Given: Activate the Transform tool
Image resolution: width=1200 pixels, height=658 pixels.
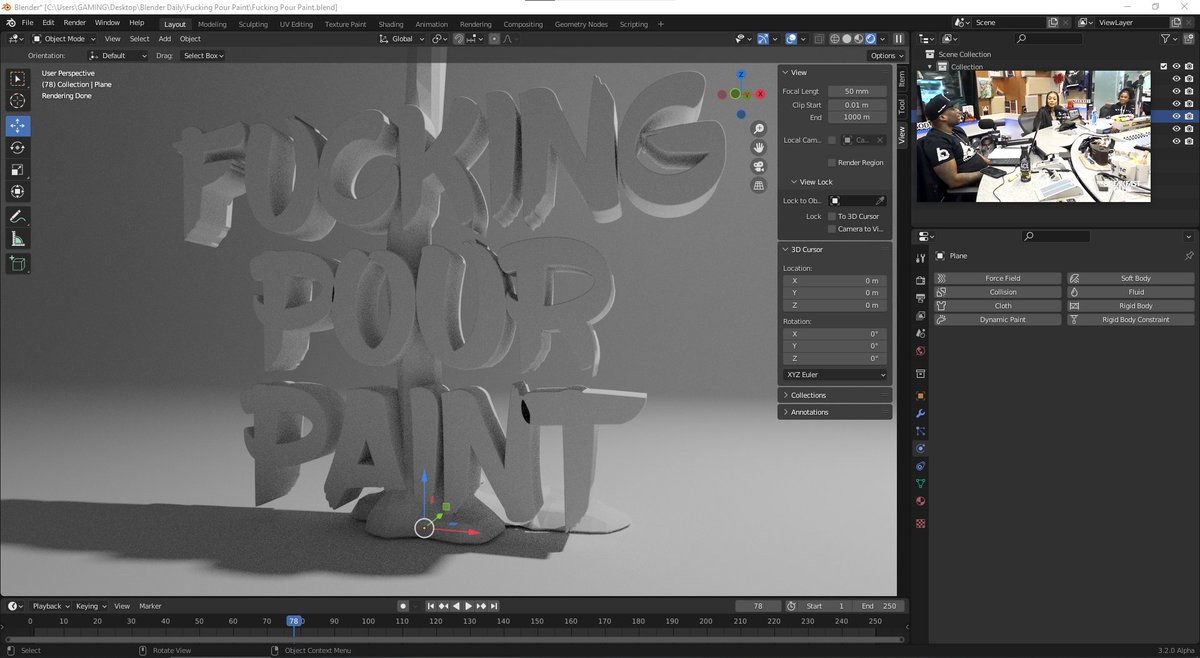Looking at the screenshot, I should pos(18,191).
